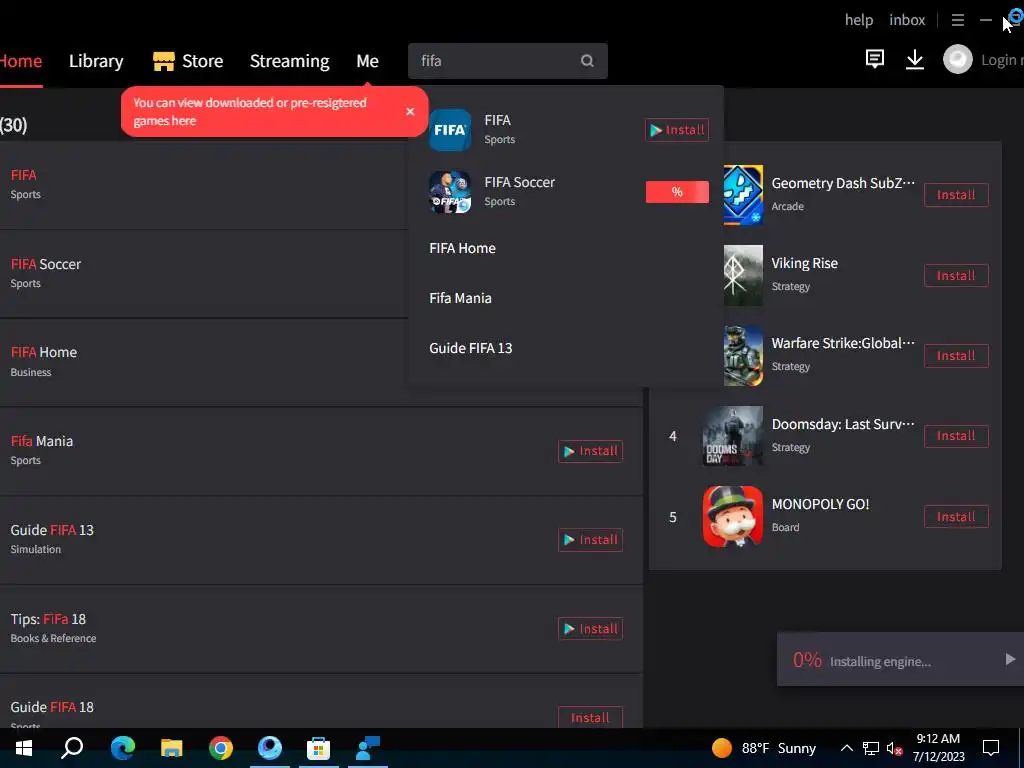This screenshot has width=1024, height=768.
Task: Install Warfare Strike:Global
Action: (956, 356)
